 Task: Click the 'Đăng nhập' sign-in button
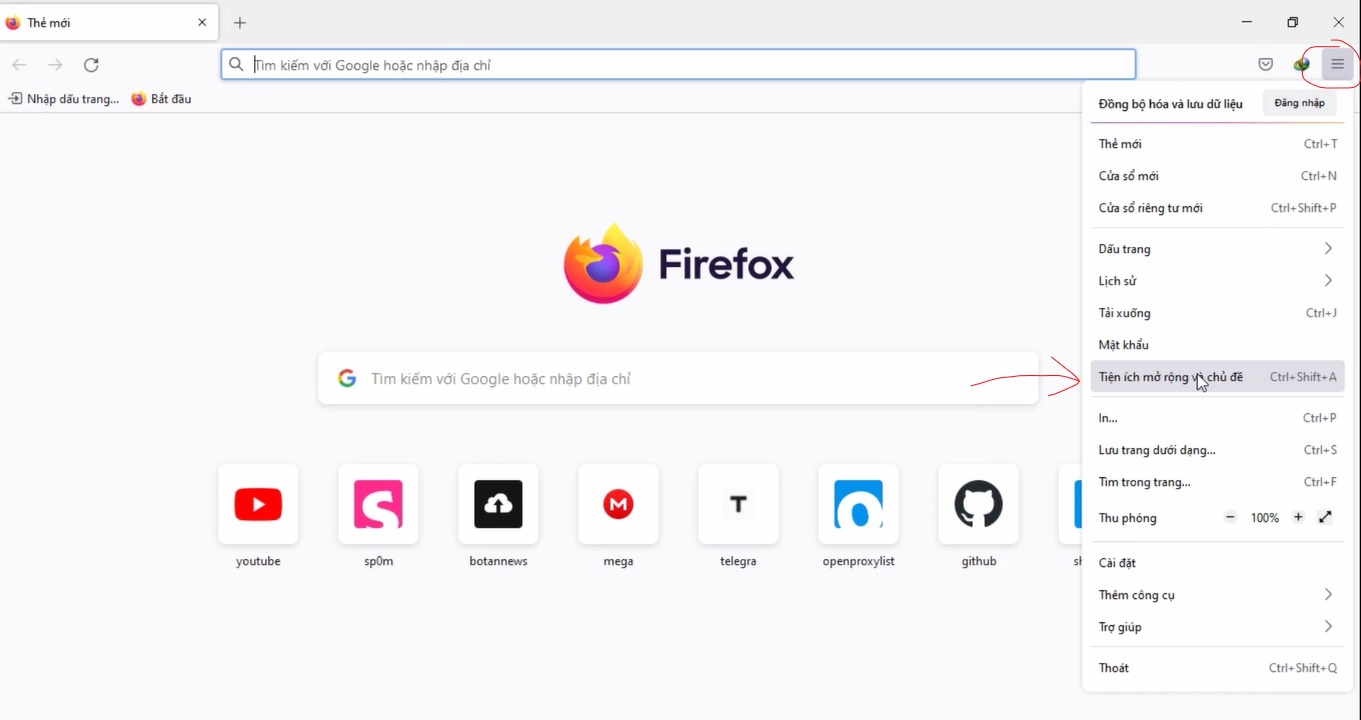click(x=1299, y=103)
